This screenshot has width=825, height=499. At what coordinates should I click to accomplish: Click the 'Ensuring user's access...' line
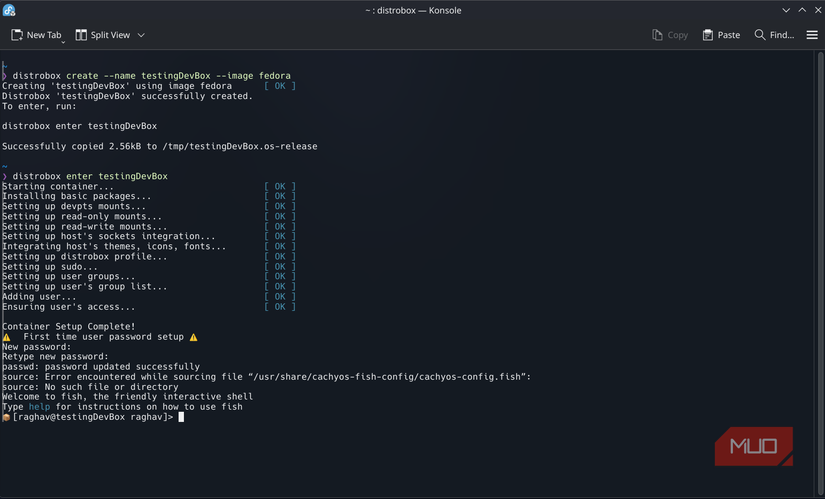point(68,307)
